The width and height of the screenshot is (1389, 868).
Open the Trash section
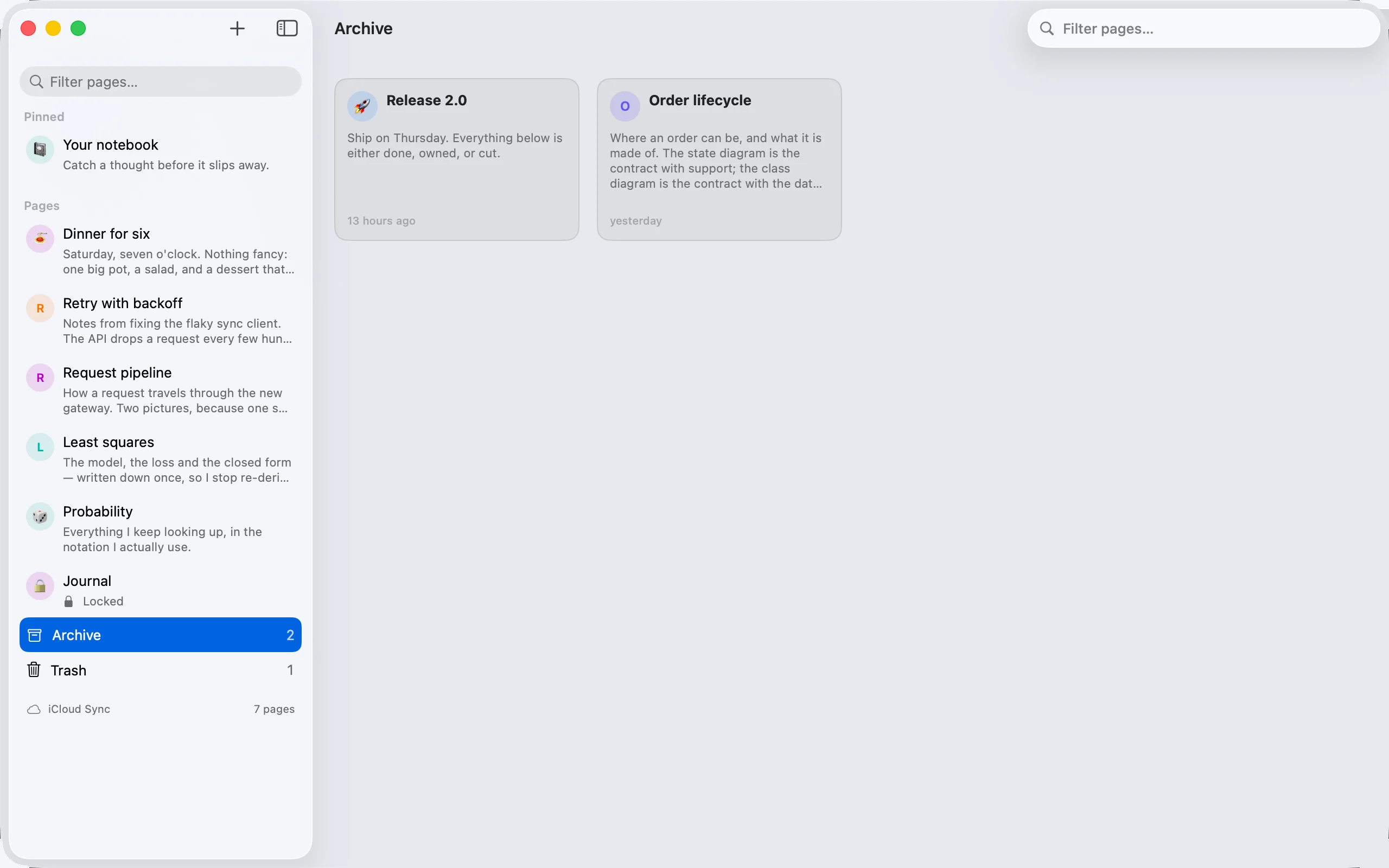click(x=160, y=670)
